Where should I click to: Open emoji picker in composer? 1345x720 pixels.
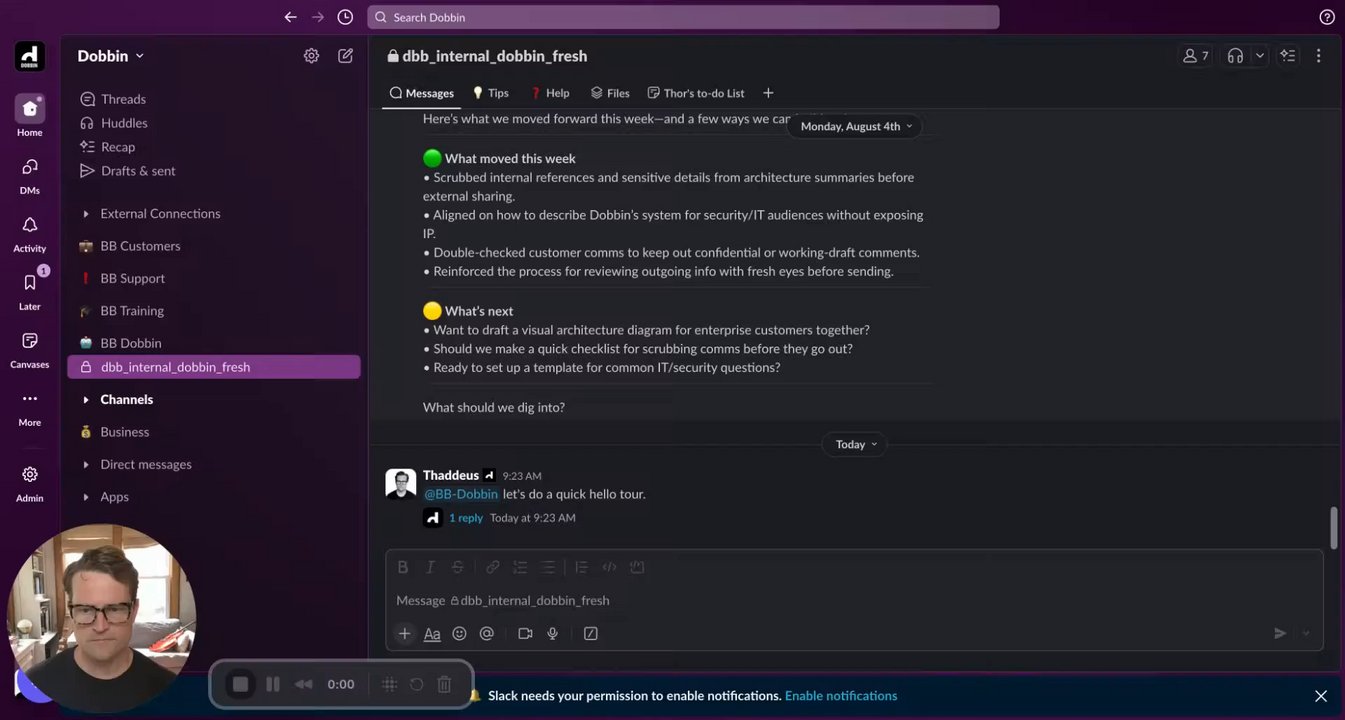459,633
